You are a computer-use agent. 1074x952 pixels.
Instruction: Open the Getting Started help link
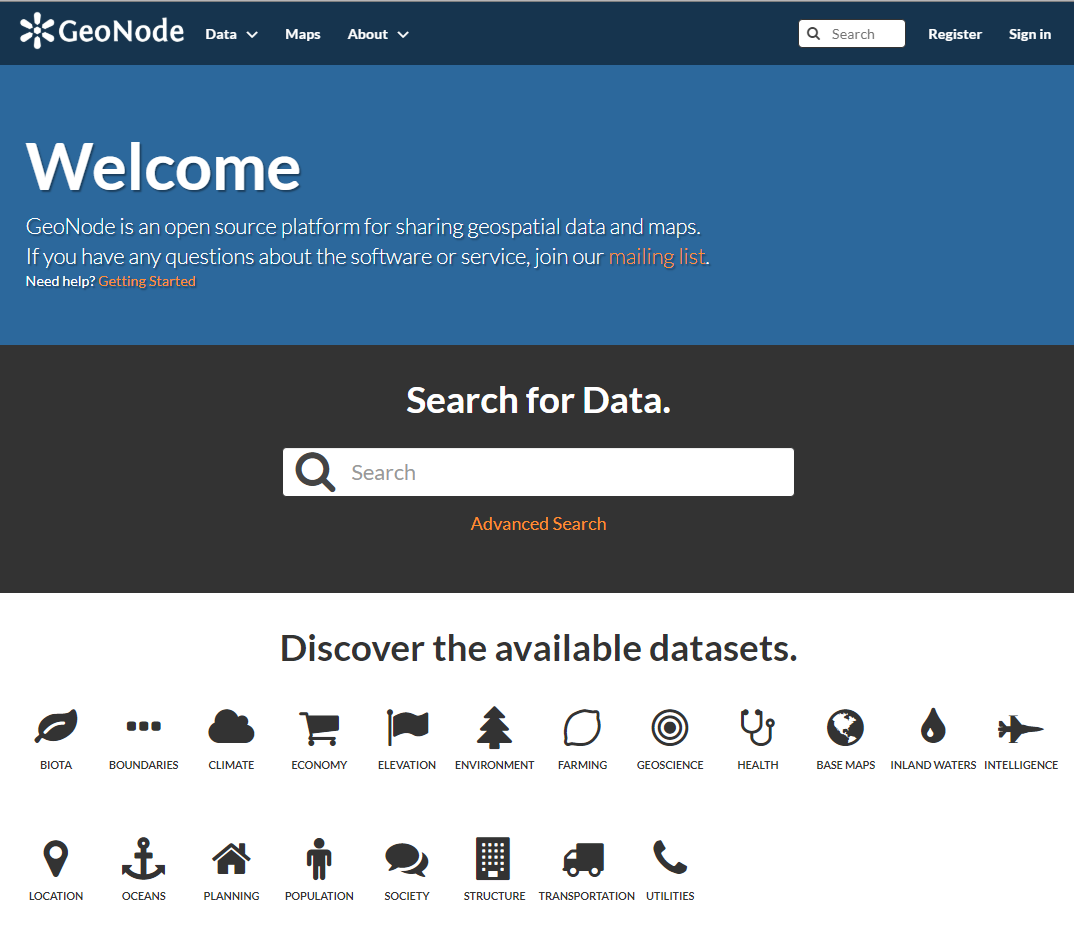[x=147, y=281]
